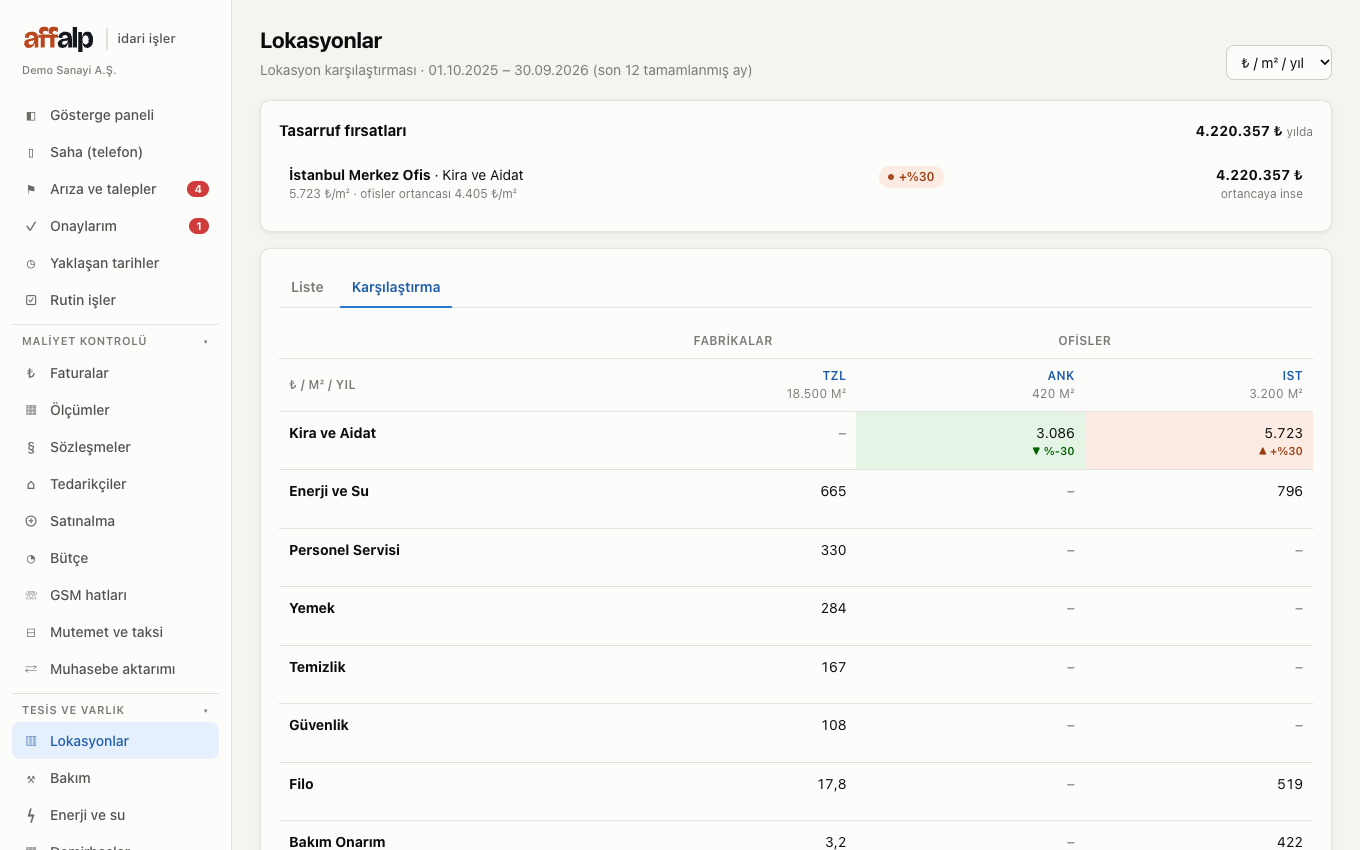Click the +%30 badge in savings card
Viewport: 1360px width, 850px height.
[x=911, y=177]
